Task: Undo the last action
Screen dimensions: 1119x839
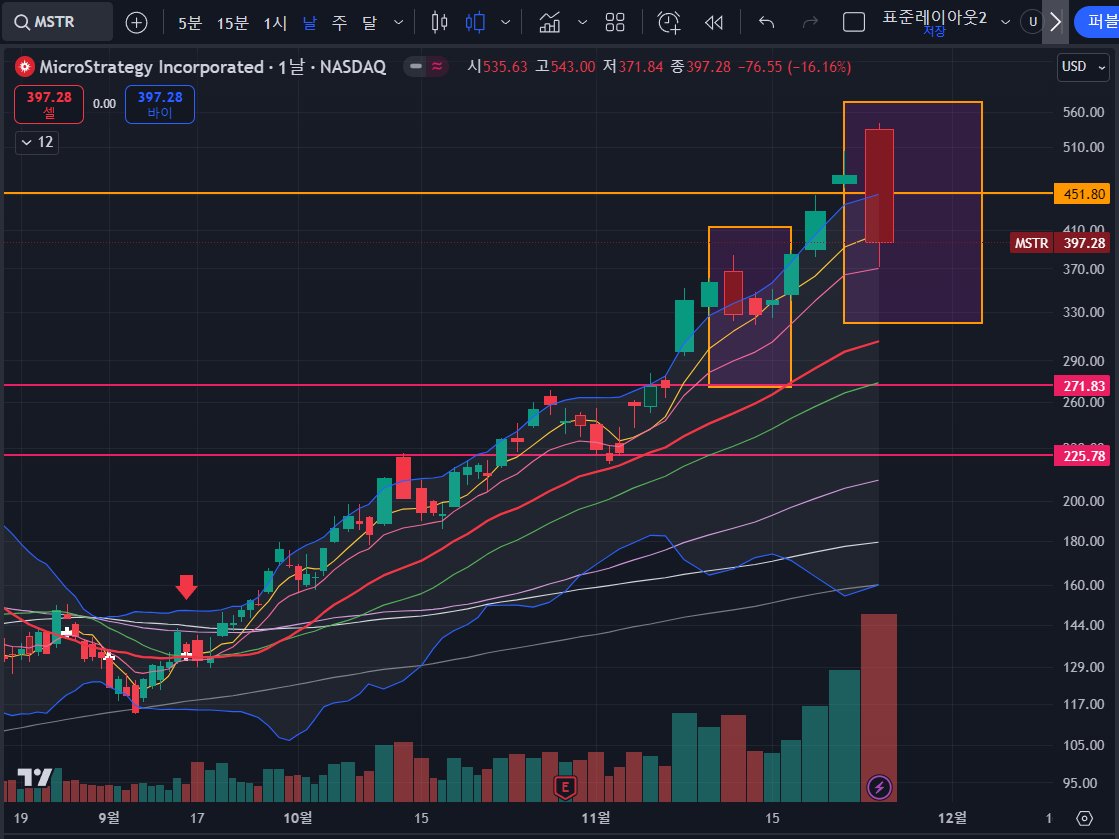Action: click(x=766, y=23)
